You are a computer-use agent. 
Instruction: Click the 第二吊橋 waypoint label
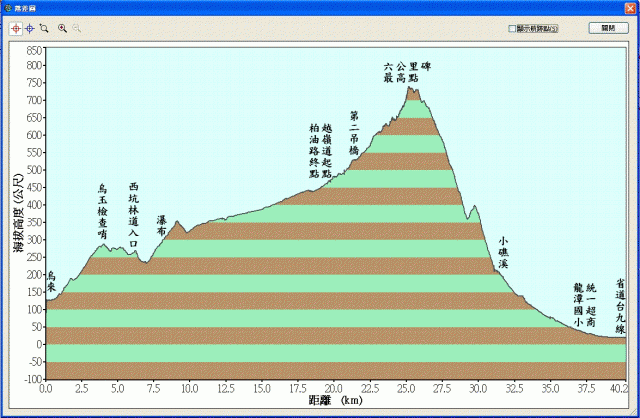click(354, 133)
